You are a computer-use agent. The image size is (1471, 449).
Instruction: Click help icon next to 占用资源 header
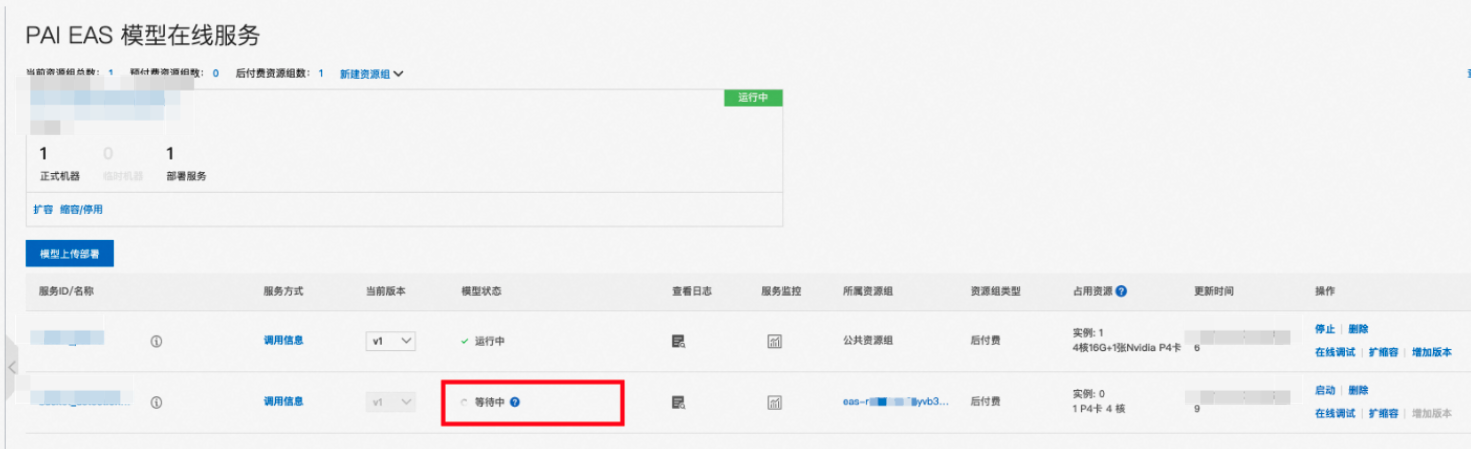point(1121,291)
